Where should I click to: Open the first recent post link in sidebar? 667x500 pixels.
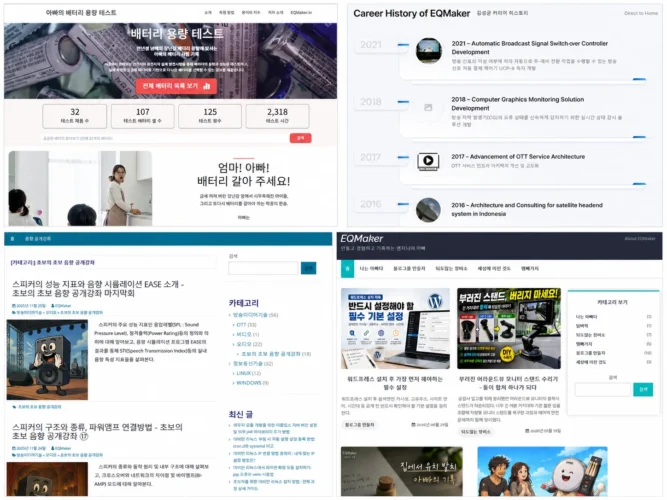[x=274, y=428]
